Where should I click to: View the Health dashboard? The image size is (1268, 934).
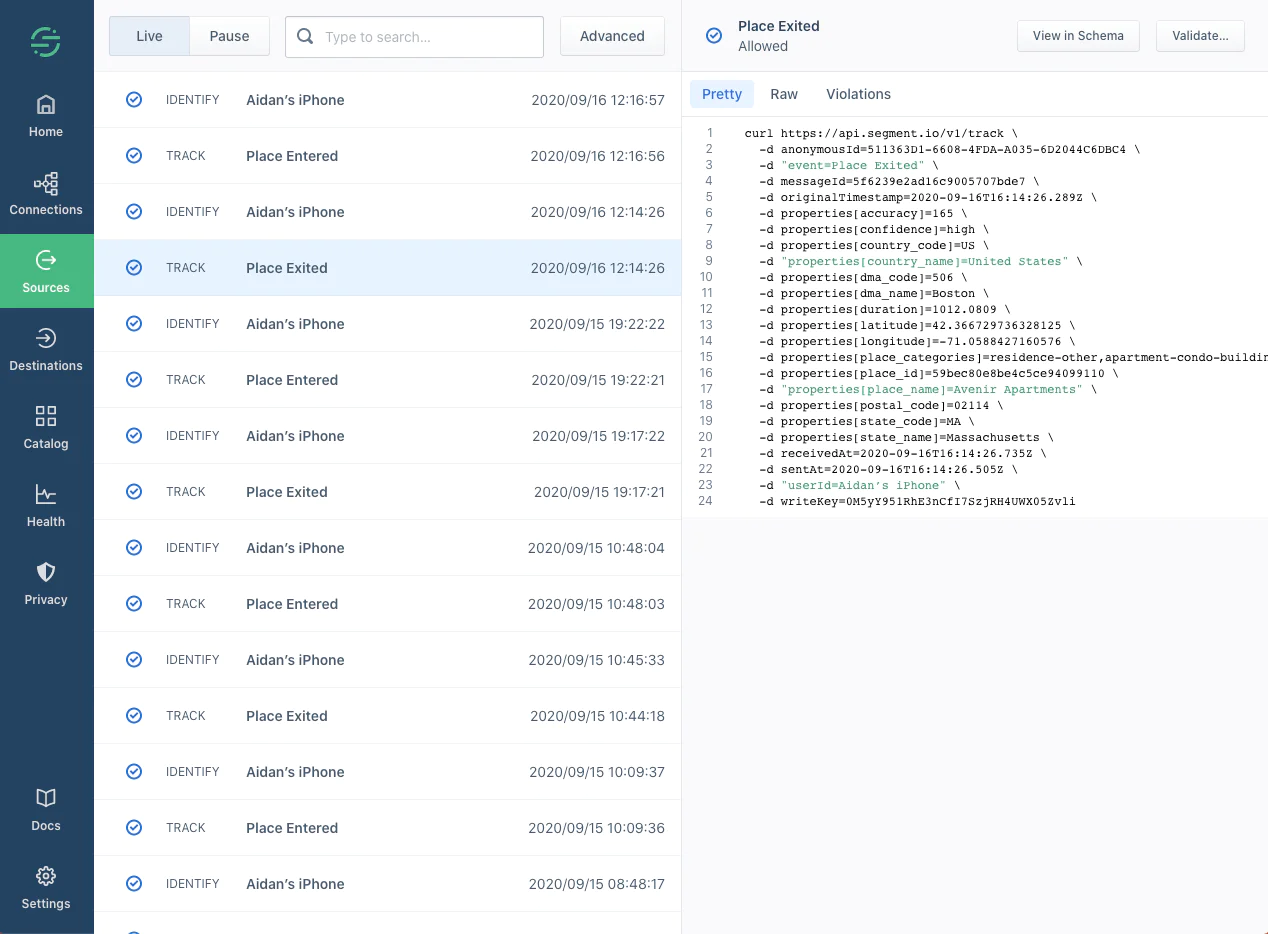[45, 505]
